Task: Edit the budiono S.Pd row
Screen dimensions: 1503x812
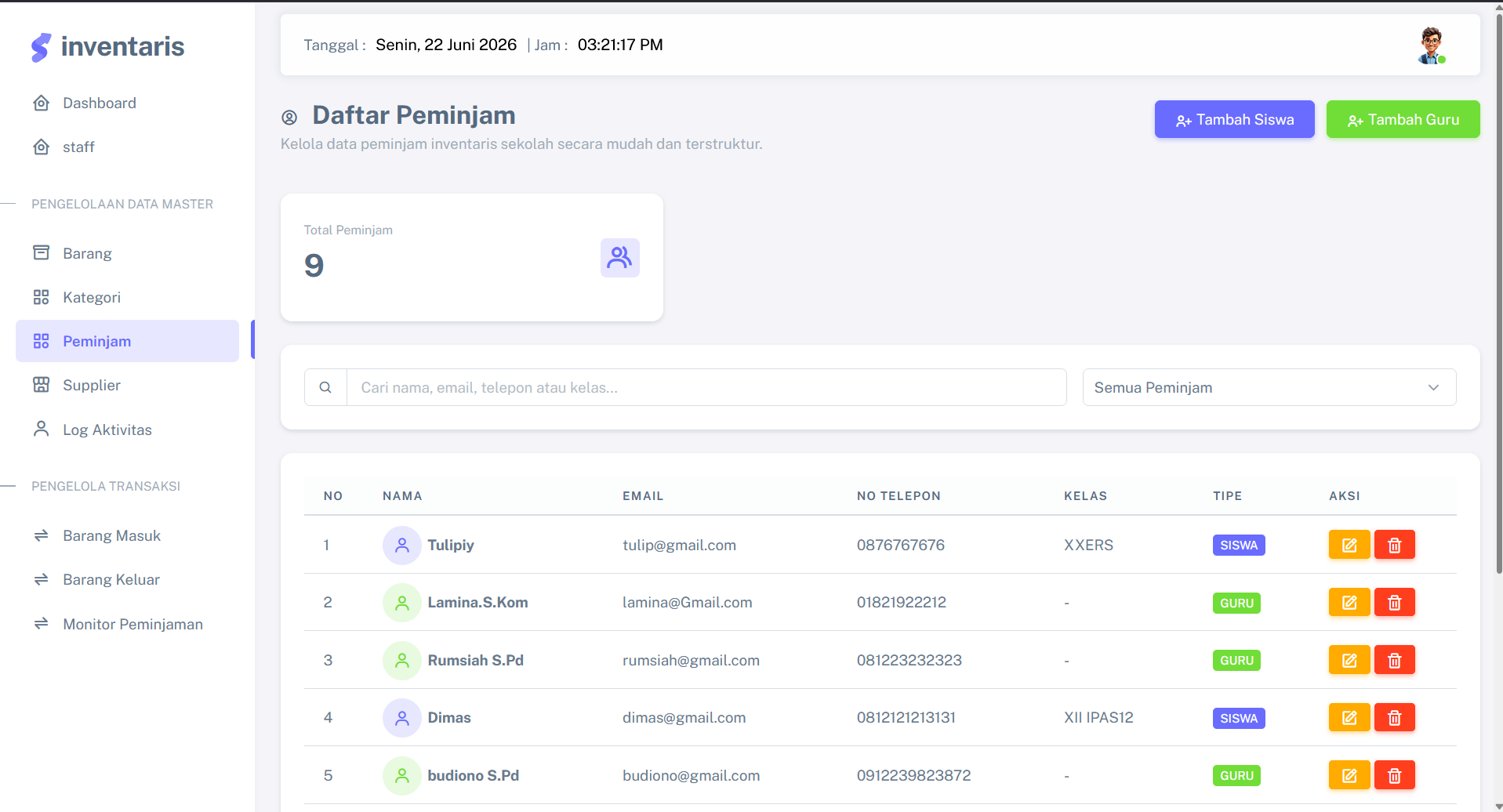Action: click(1349, 775)
